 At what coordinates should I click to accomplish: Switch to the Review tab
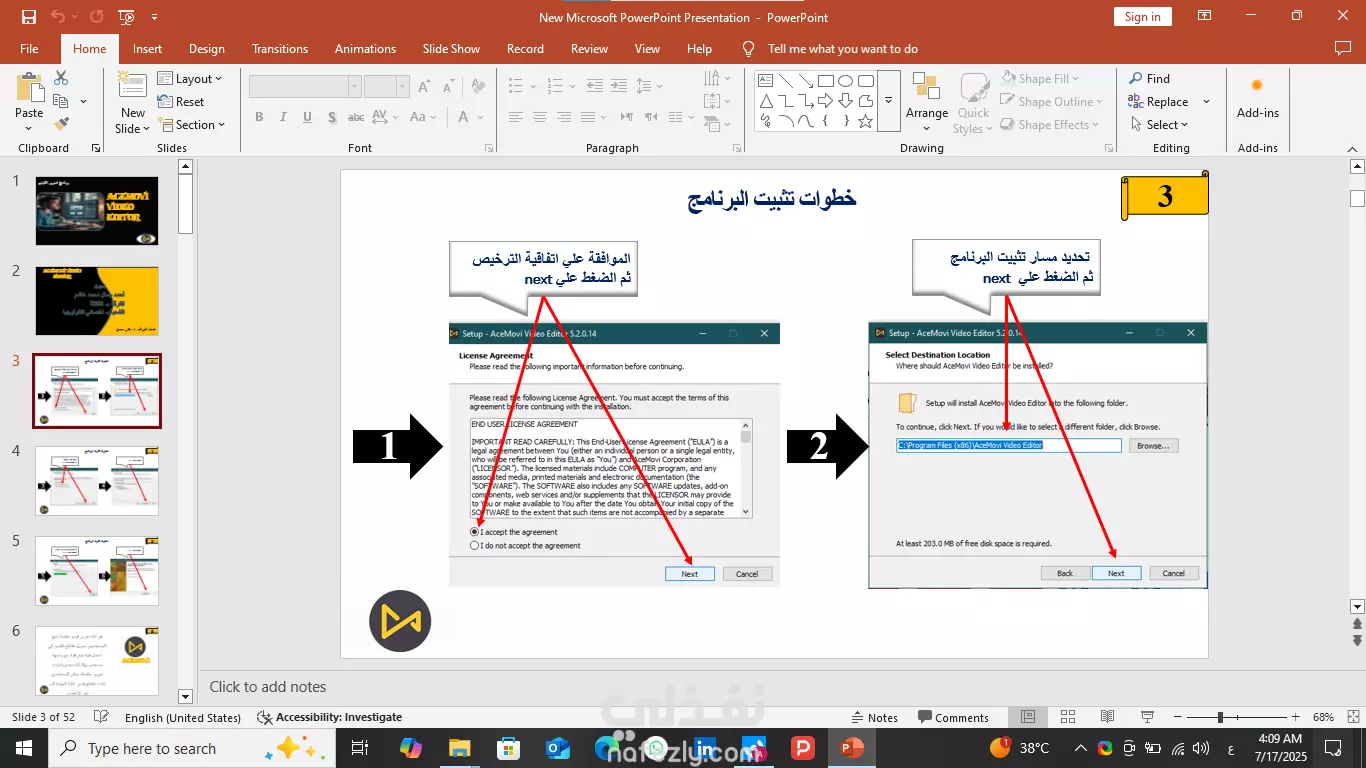tap(589, 49)
